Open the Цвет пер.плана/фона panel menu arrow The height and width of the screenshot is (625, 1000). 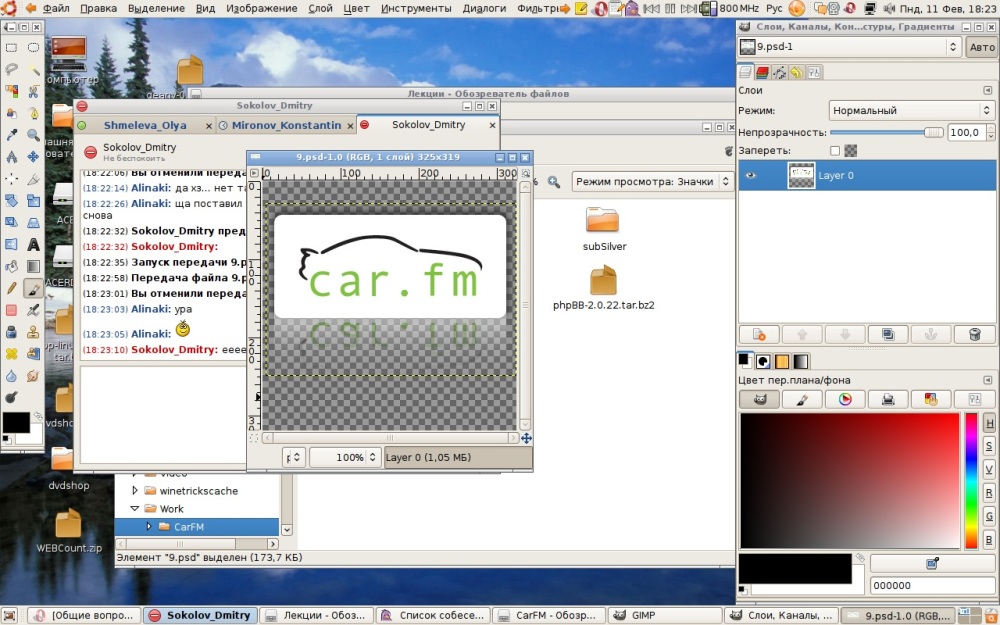(x=988, y=380)
